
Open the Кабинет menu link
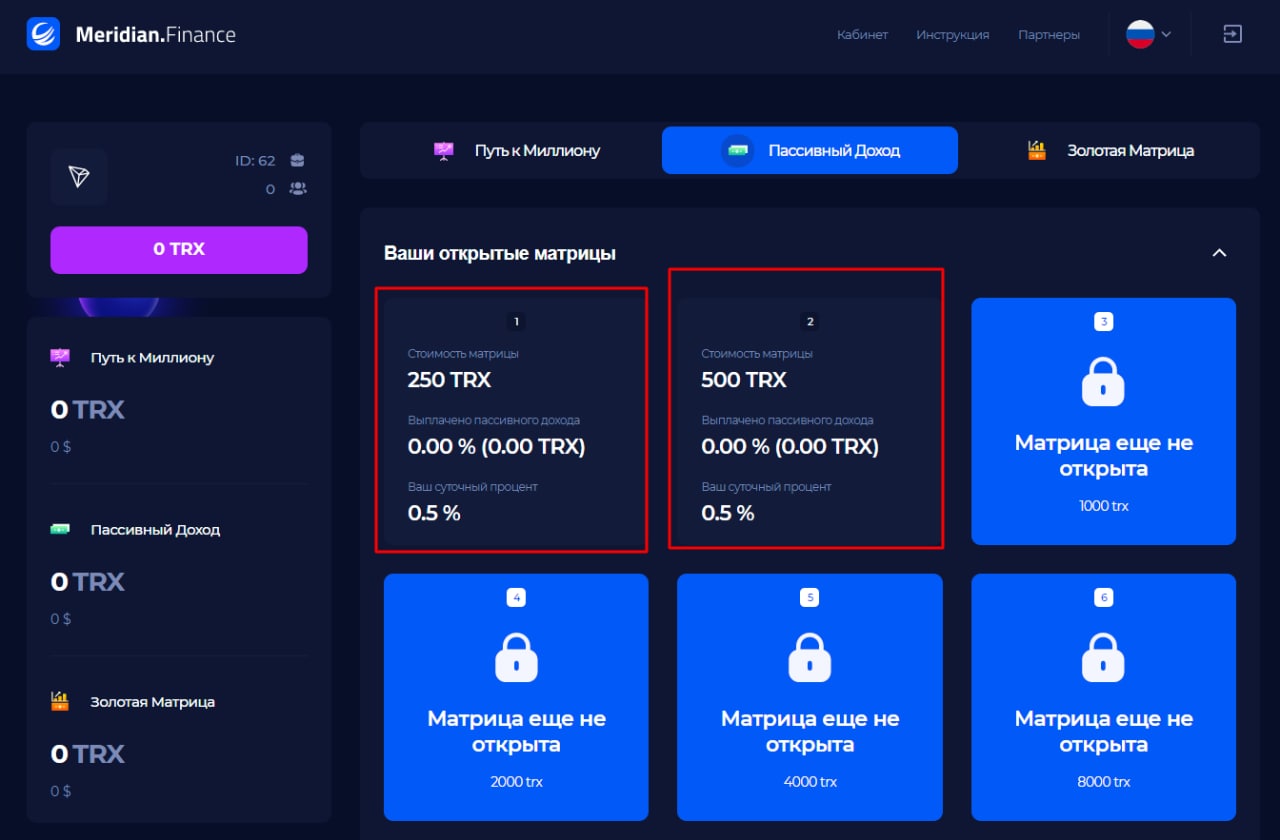pos(862,34)
